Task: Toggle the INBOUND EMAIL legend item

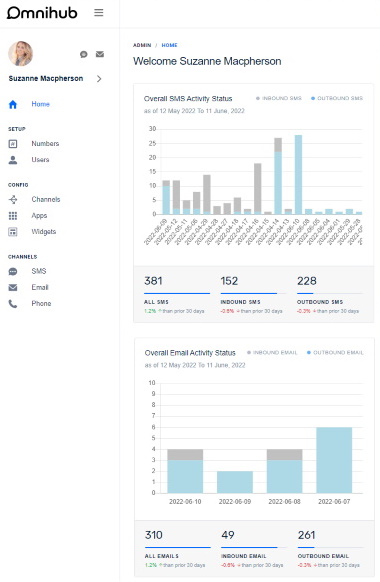Action: (272, 353)
